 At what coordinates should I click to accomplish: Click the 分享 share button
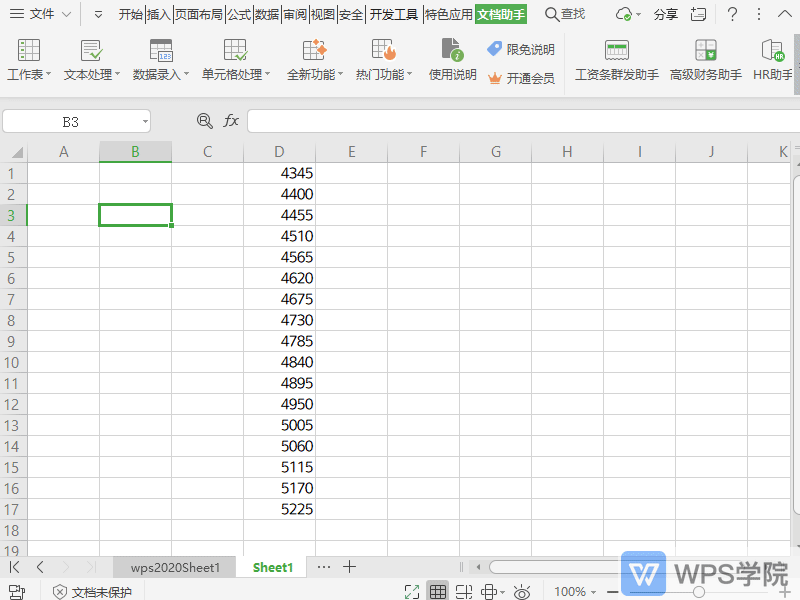pos(666,14)
